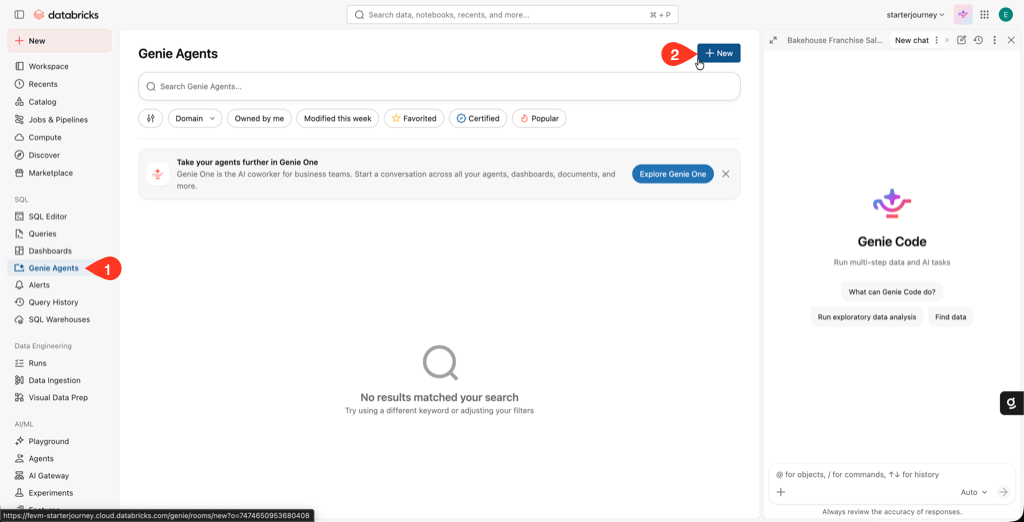1024x522 pixels.
Task: Open the Auto mode dropdown in chat
Action: click(x=974, y=492)
